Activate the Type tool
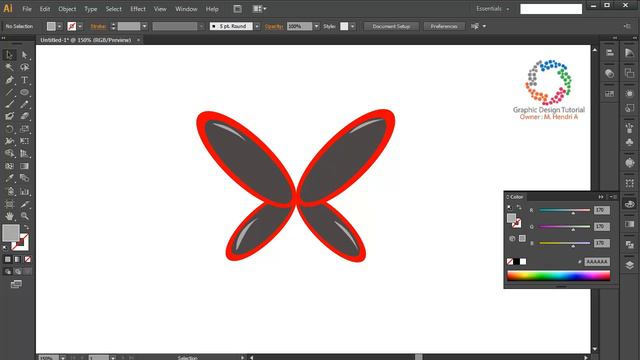This screenshot has height=360, width=640. coord(24,80)
